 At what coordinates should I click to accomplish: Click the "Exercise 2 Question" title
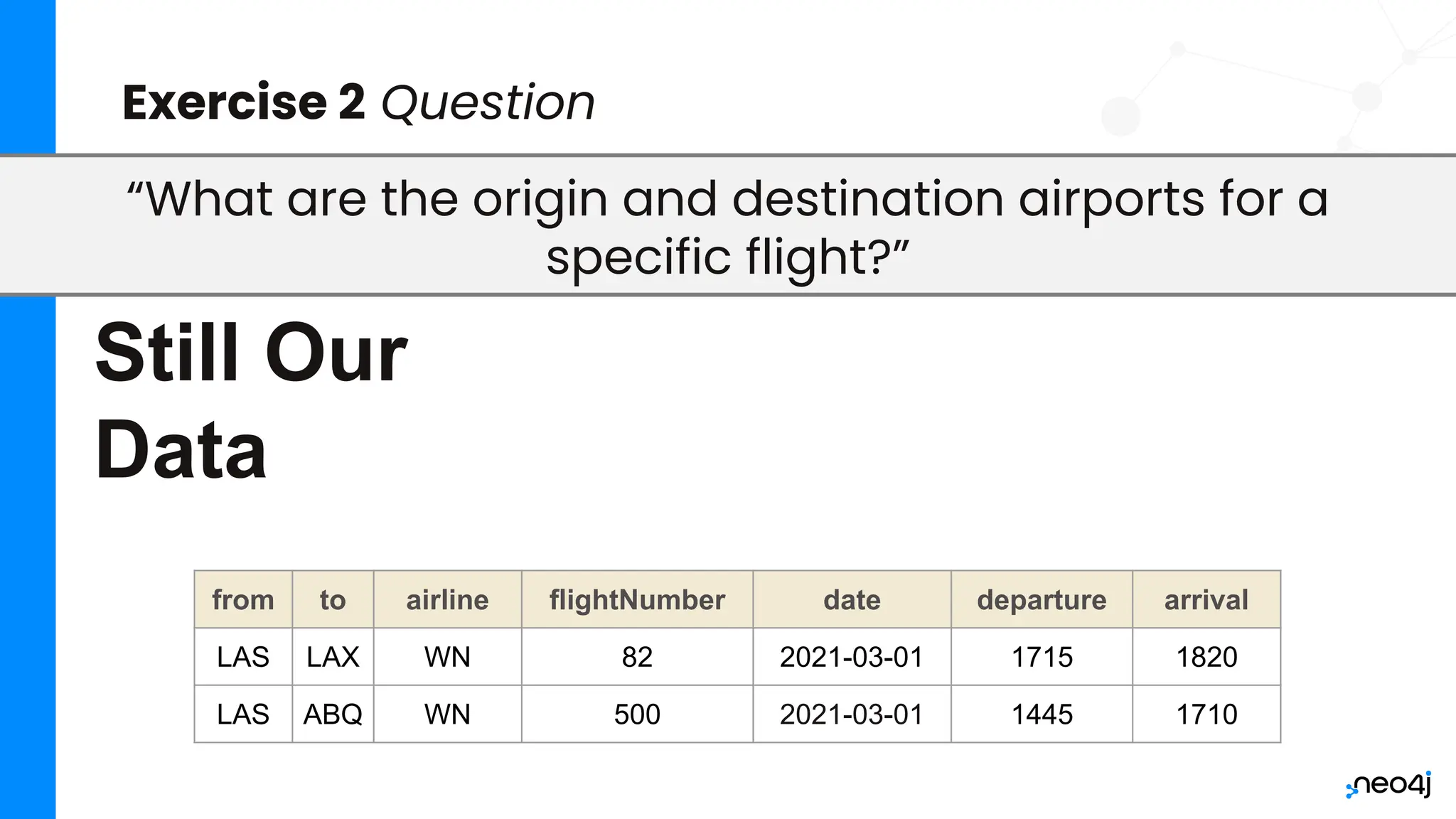point(358,102)
